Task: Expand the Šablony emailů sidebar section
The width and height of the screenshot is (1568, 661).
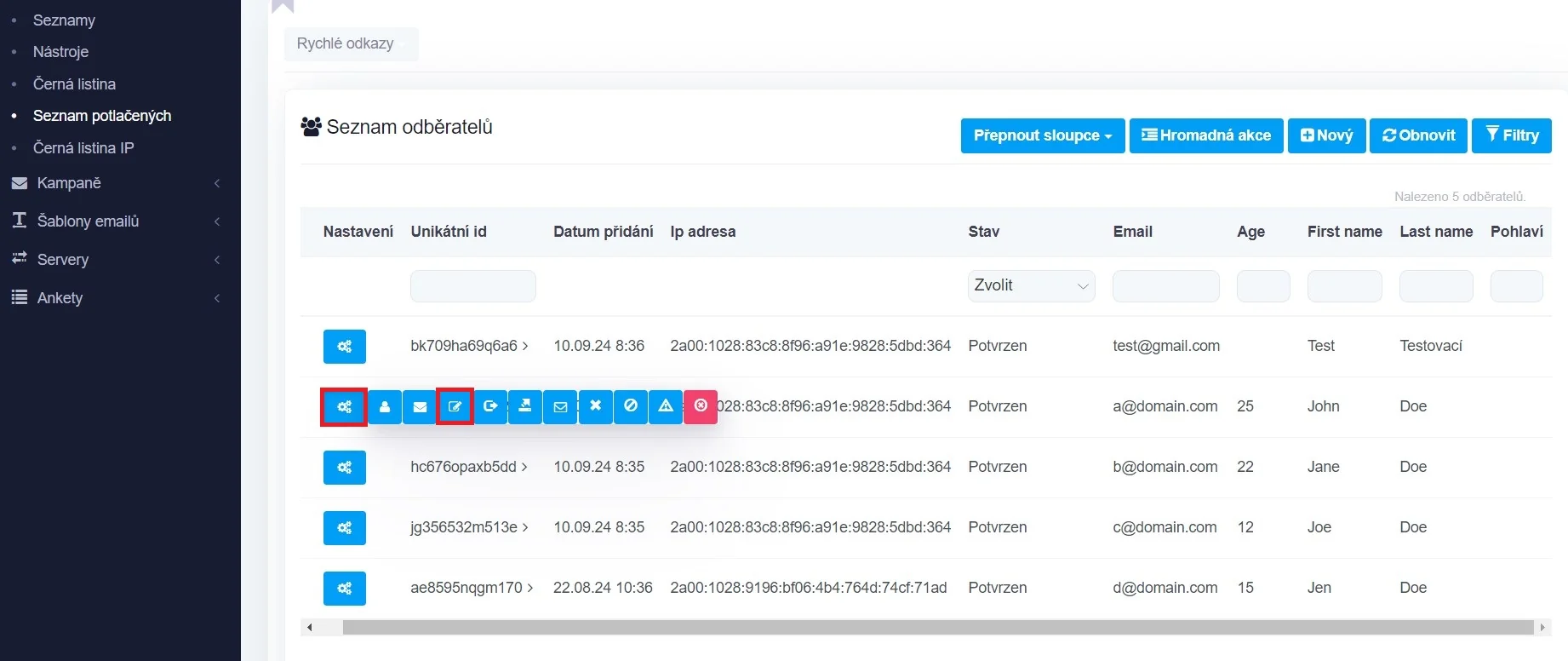Action: [88, 221]
